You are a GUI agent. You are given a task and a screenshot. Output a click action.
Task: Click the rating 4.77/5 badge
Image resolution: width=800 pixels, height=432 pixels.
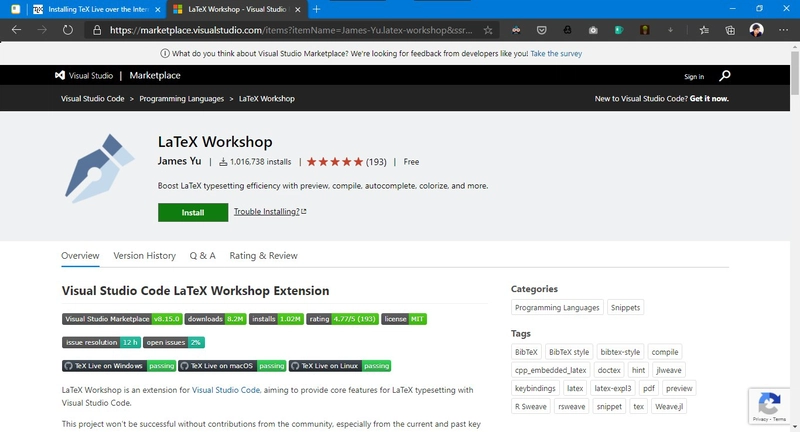pyautogui.click(x=342, y=319)
